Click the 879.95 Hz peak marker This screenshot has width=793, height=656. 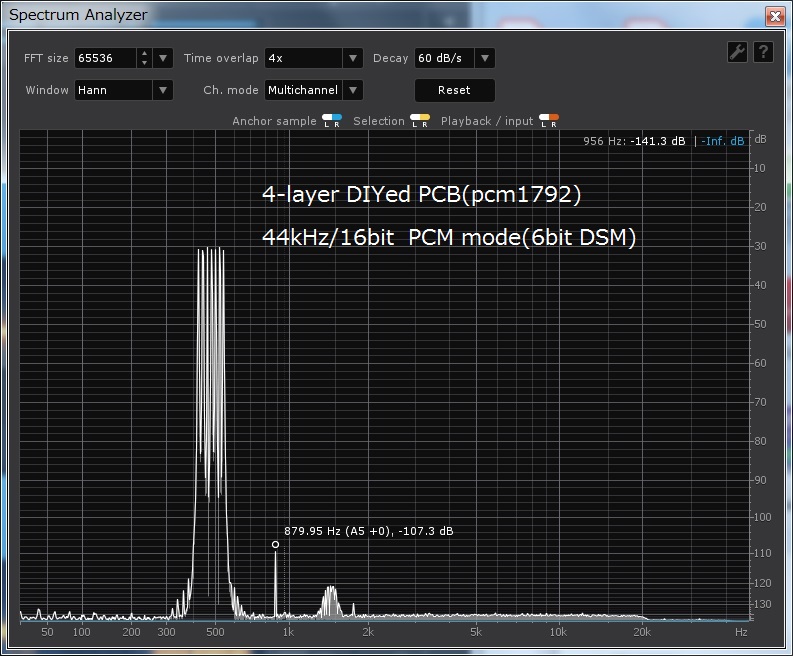[275, 545]
